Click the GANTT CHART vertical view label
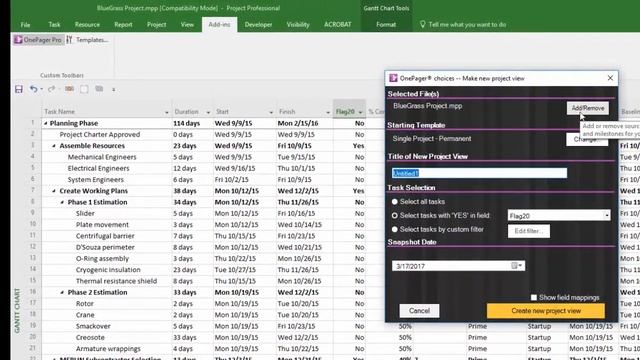 17,310
